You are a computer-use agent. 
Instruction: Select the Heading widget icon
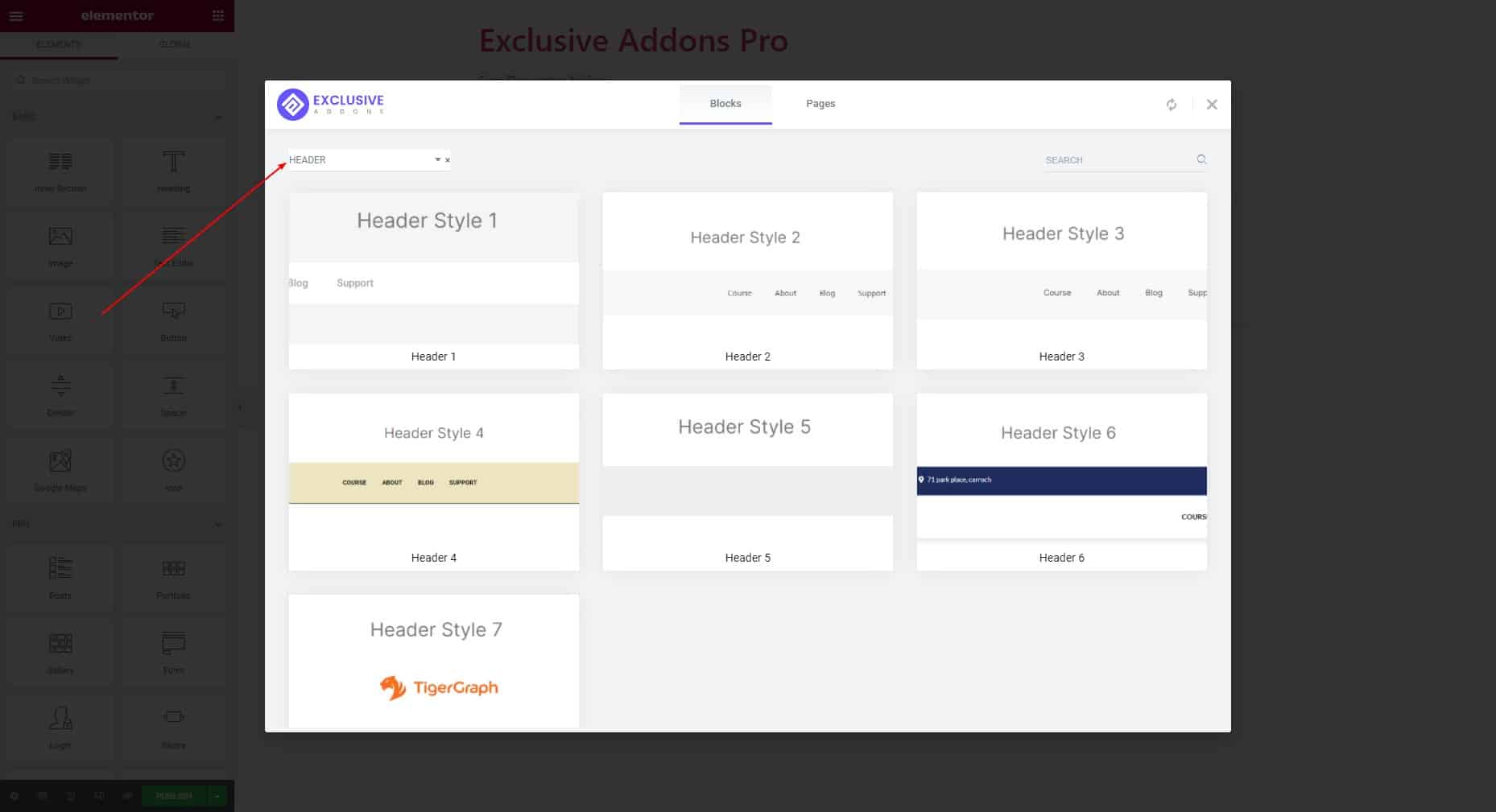point(173,162)
